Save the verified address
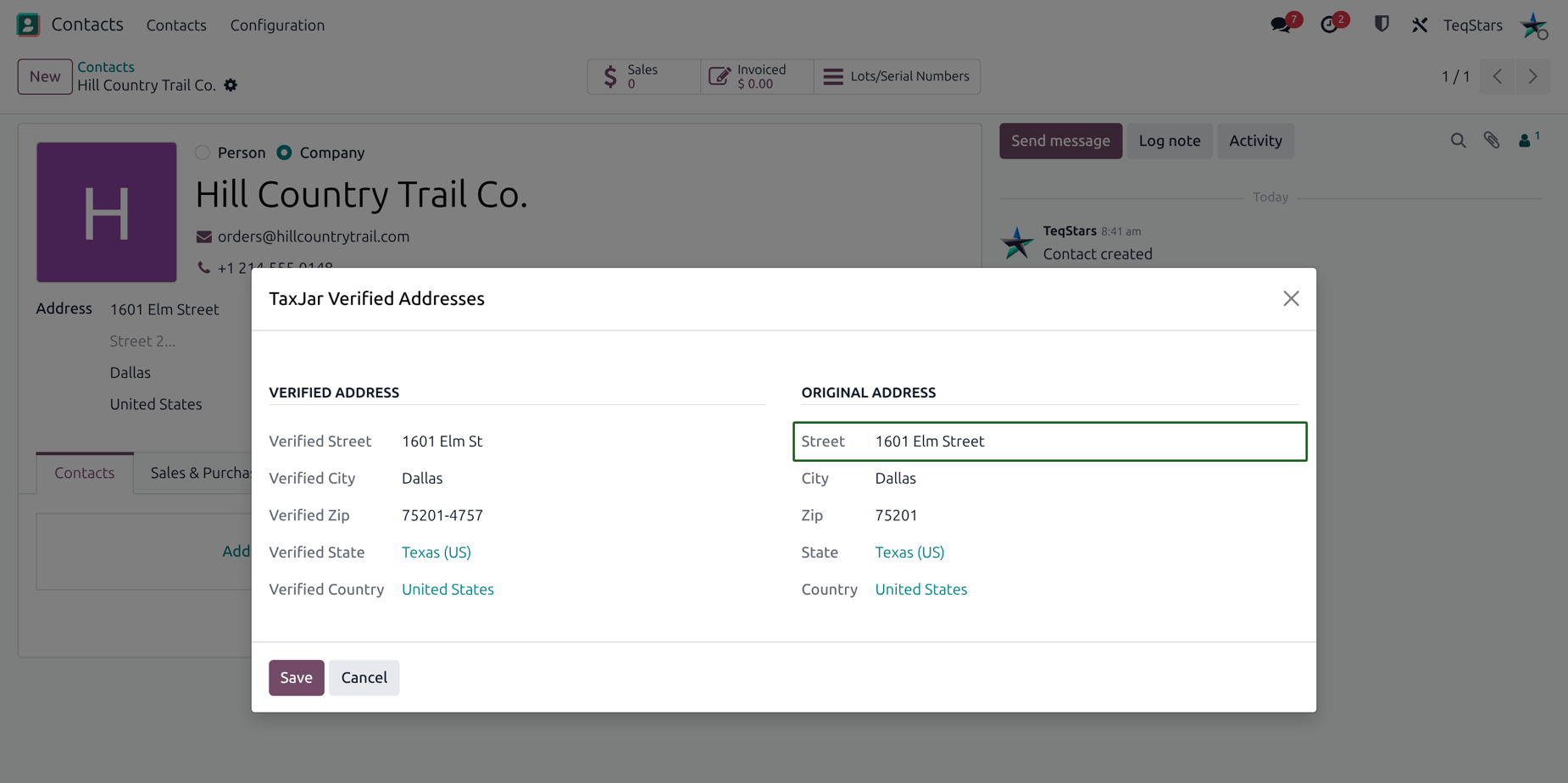 click(297, 678)
